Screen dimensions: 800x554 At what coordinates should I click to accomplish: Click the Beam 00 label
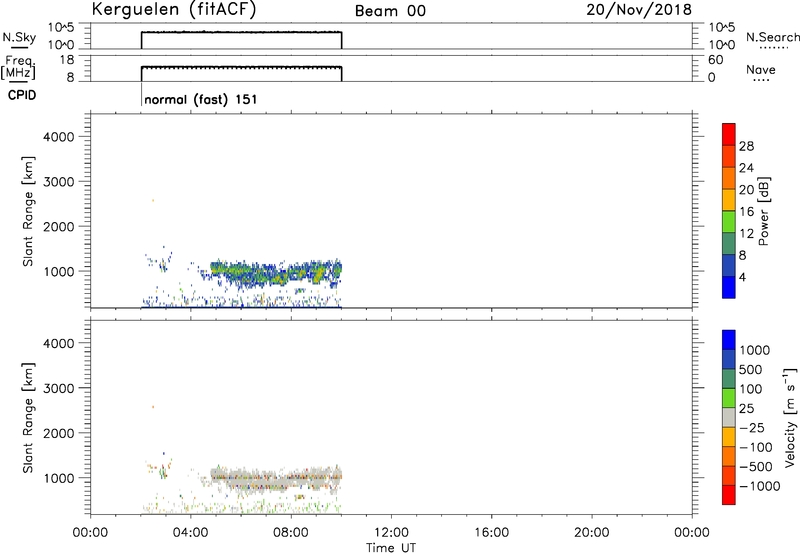[x=390, y=11]
